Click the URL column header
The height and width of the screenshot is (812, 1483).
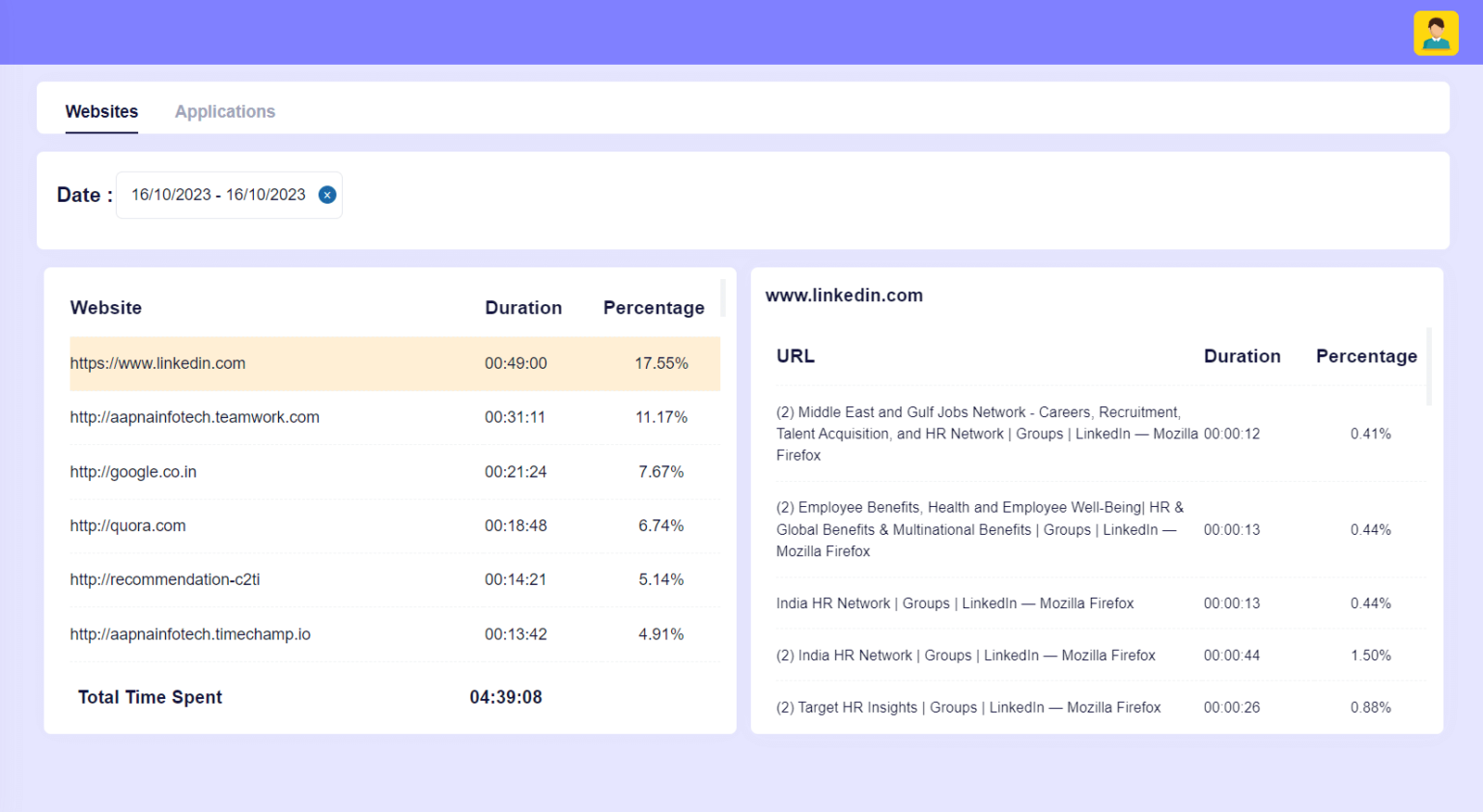point(796,356)
